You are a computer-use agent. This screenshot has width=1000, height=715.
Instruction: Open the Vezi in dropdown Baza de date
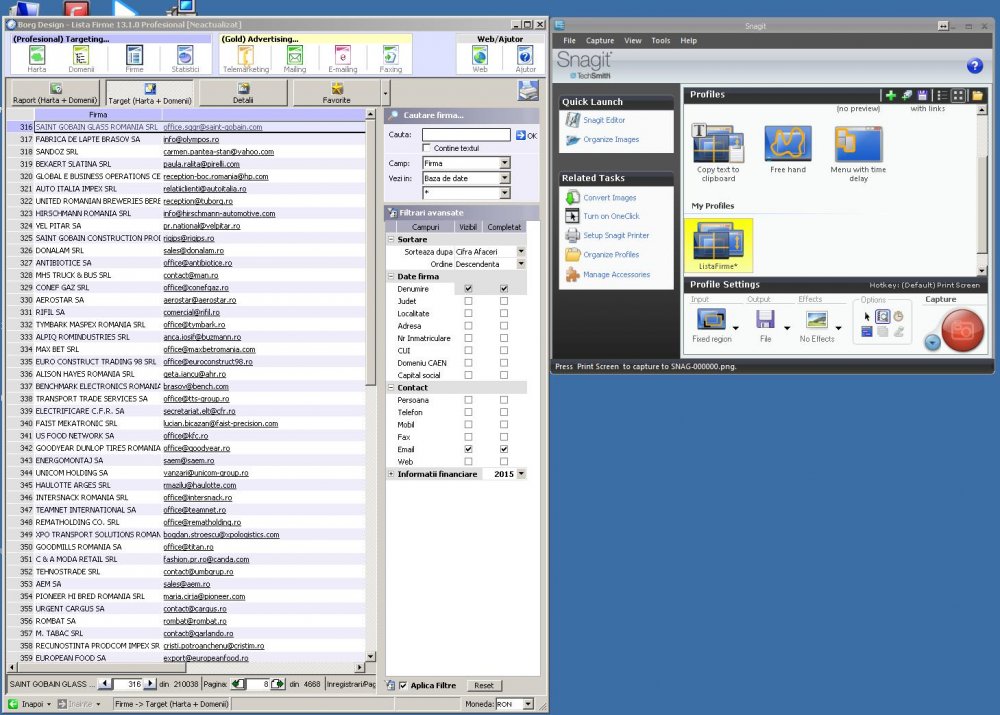pos(504,178)
